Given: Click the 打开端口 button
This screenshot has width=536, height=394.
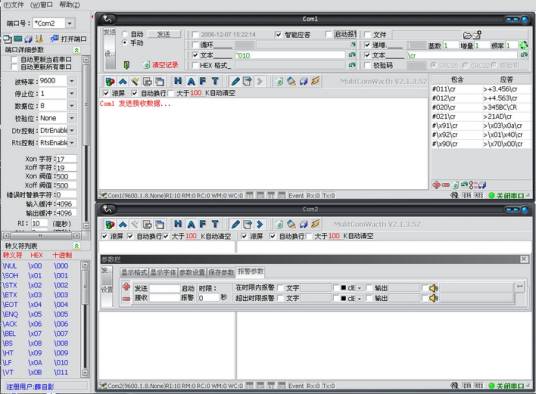Looking at the screenshot, I should (x=69, y=39).
